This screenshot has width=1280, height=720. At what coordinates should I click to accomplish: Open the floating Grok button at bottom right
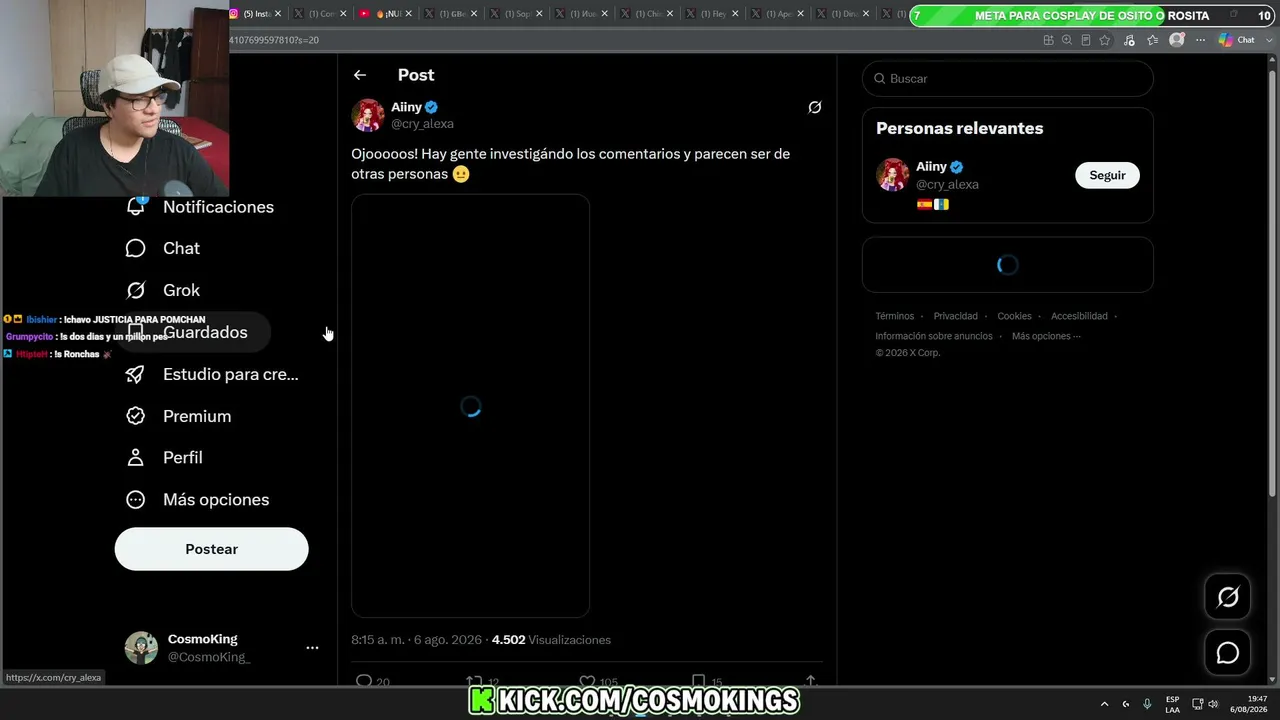coord(1227,597)
